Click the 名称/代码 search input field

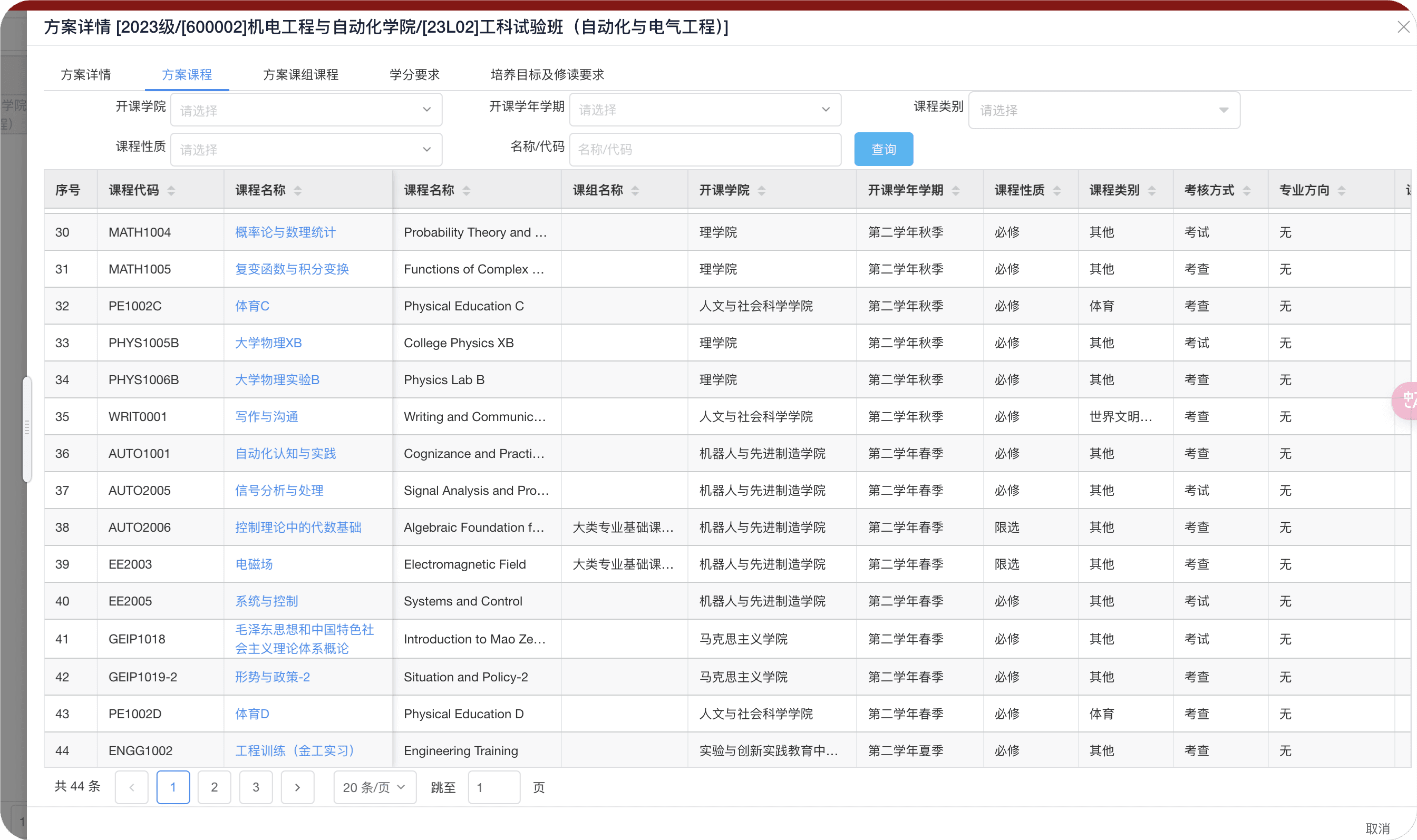pyautogui.click(x=705, y=150)
